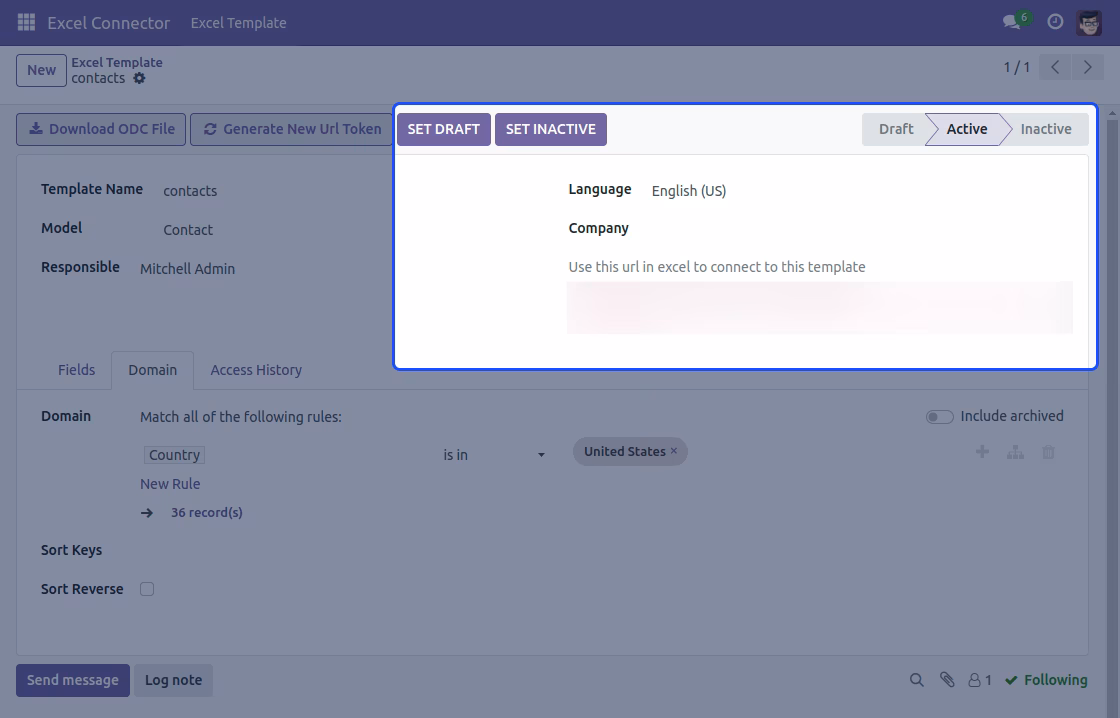This screenshot has width=1120, height=718.
Task: Add a domain branch with hierarchy icon
Action: click(1015, 452)
